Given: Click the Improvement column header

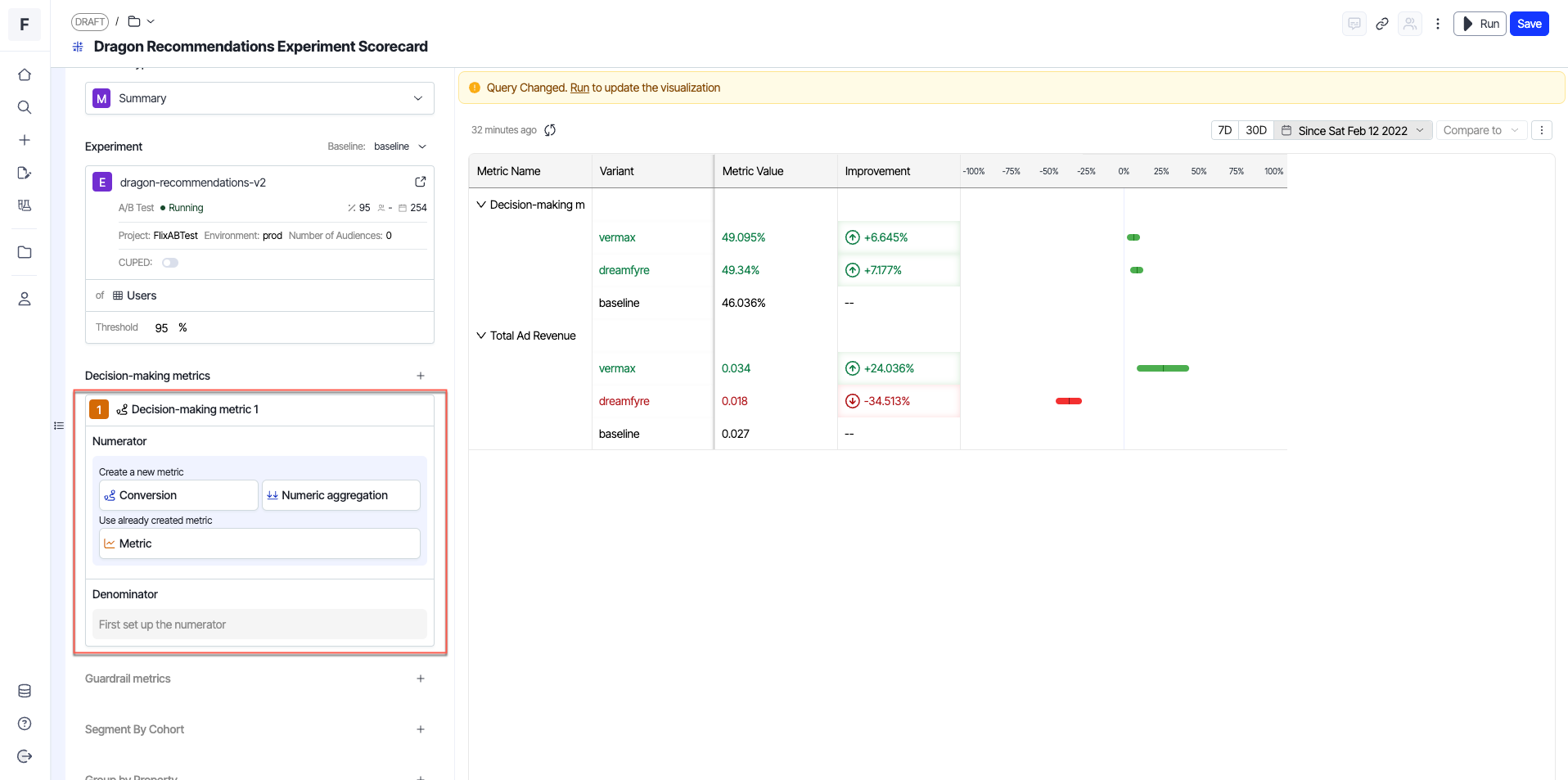Looking at the screenshot, I should (x=899, y=171).
